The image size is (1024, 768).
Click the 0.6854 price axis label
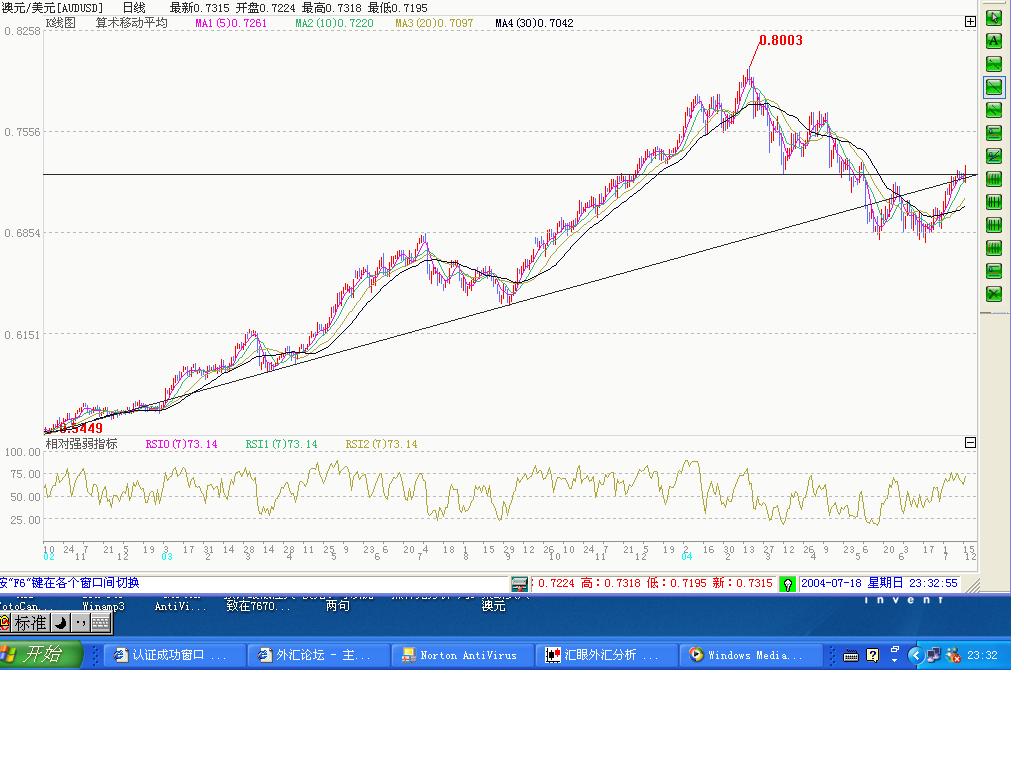[22, 233]
